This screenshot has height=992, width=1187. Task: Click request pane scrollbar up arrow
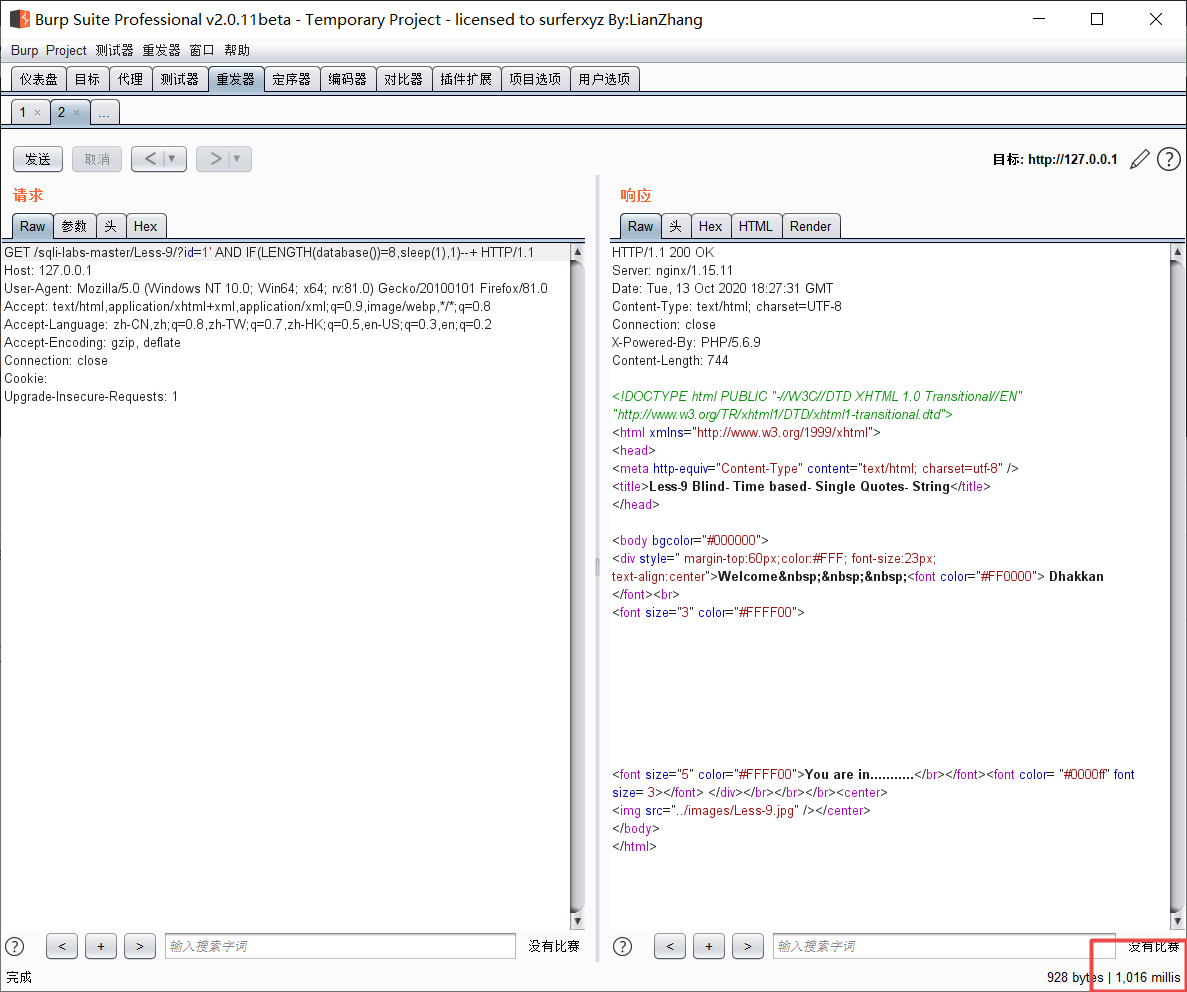[578, 251]
